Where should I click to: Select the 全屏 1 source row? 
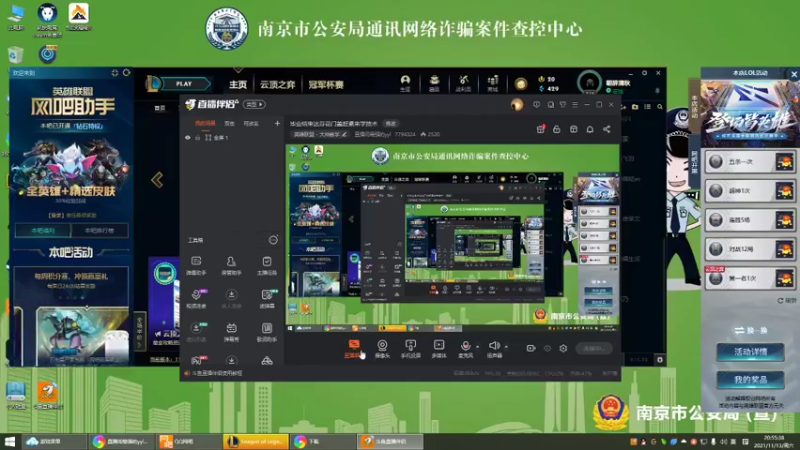232,138
